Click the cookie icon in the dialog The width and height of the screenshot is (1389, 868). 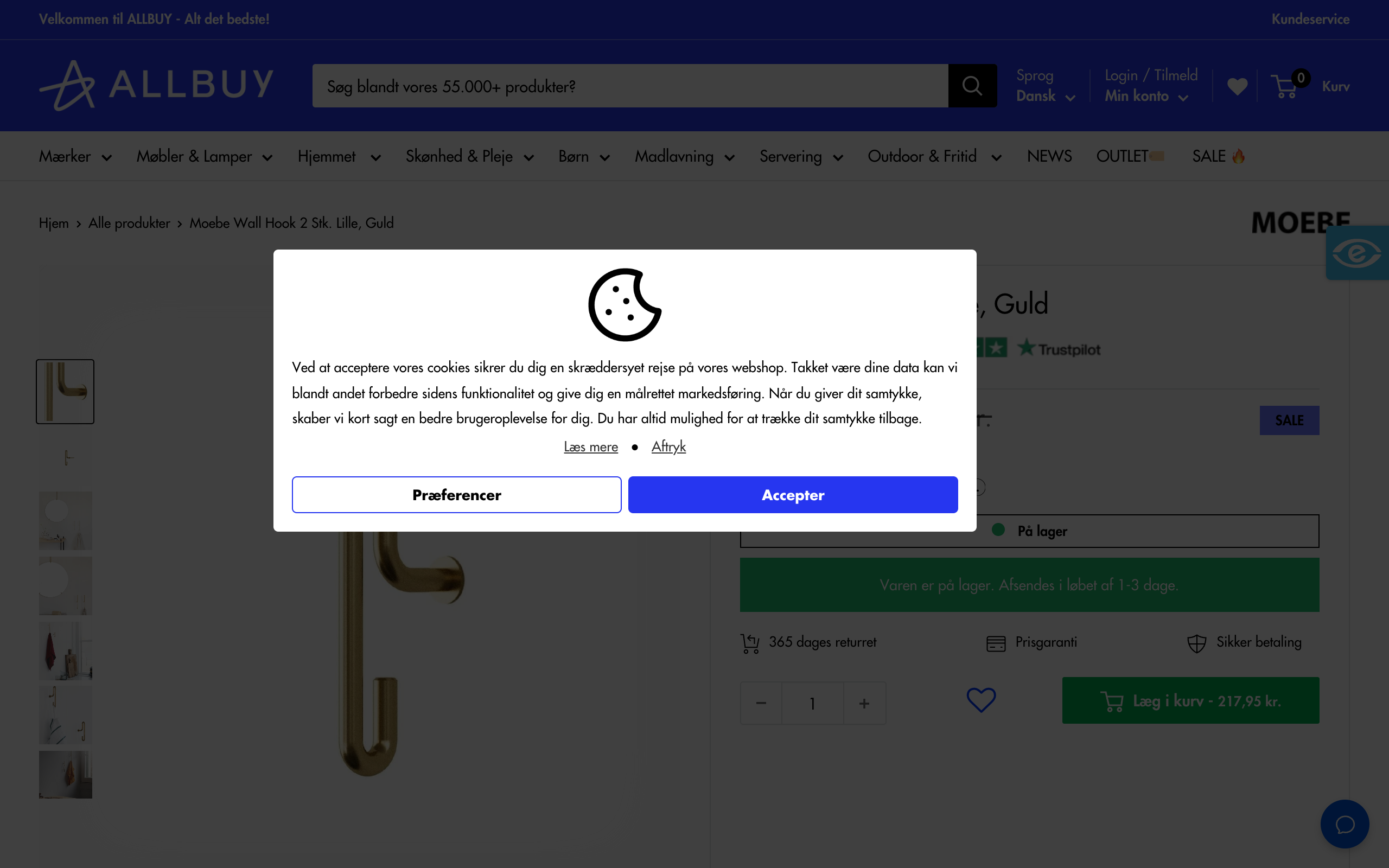(623, 306)
